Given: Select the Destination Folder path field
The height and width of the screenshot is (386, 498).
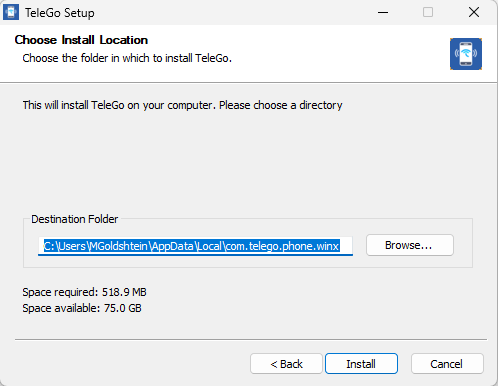Looking at the screenshot, I should 195,246.
